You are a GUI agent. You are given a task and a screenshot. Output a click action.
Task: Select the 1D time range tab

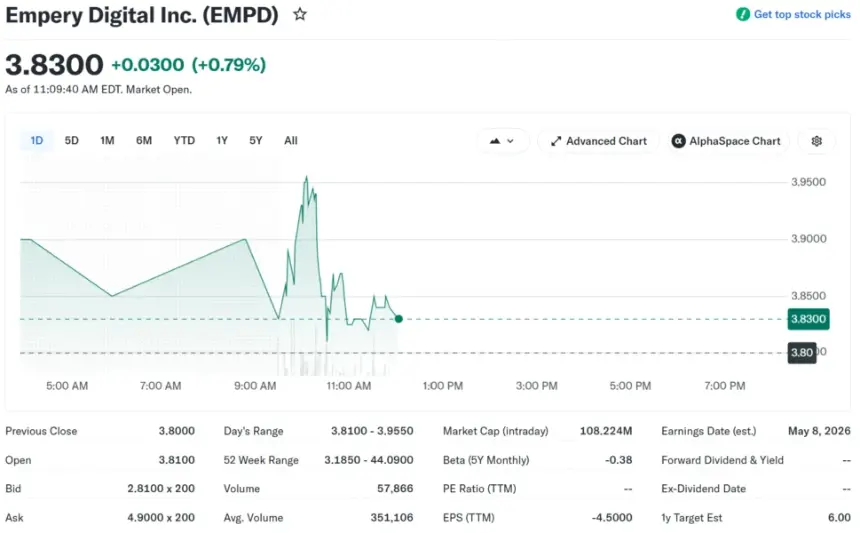click(x=37, y=140)
